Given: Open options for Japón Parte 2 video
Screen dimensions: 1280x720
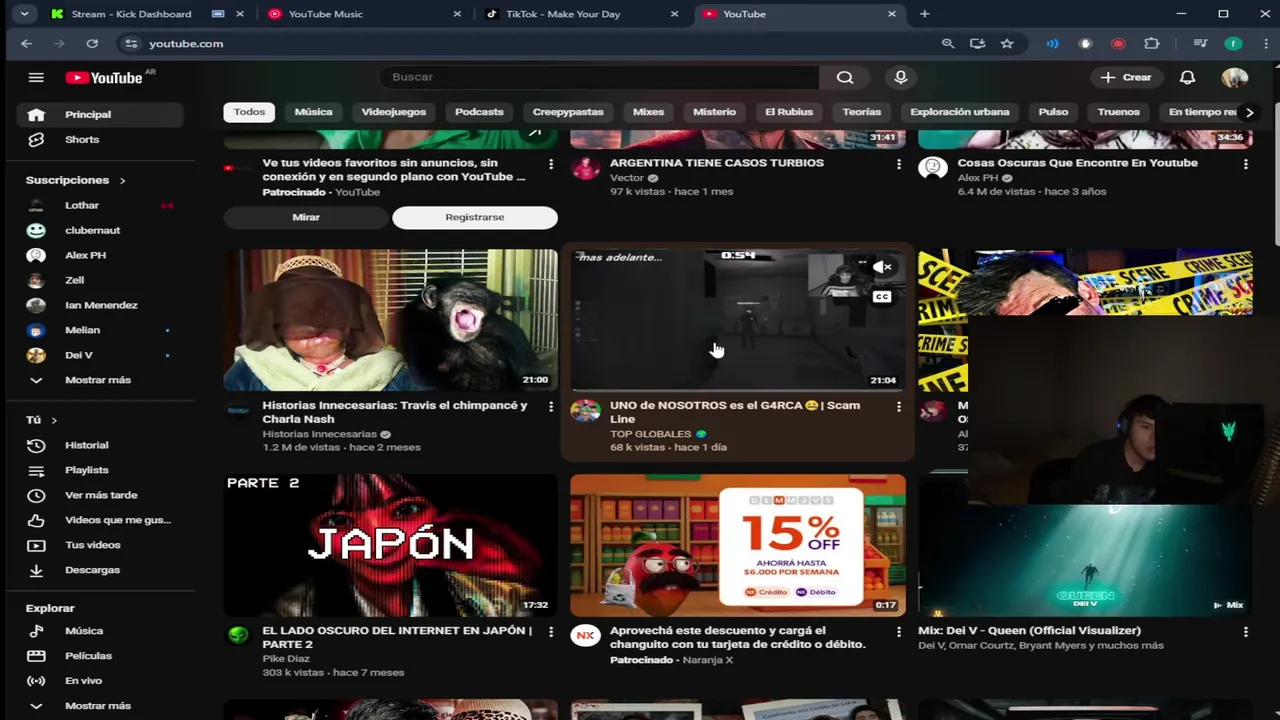Looking at the screenshot, I should 550,632.
